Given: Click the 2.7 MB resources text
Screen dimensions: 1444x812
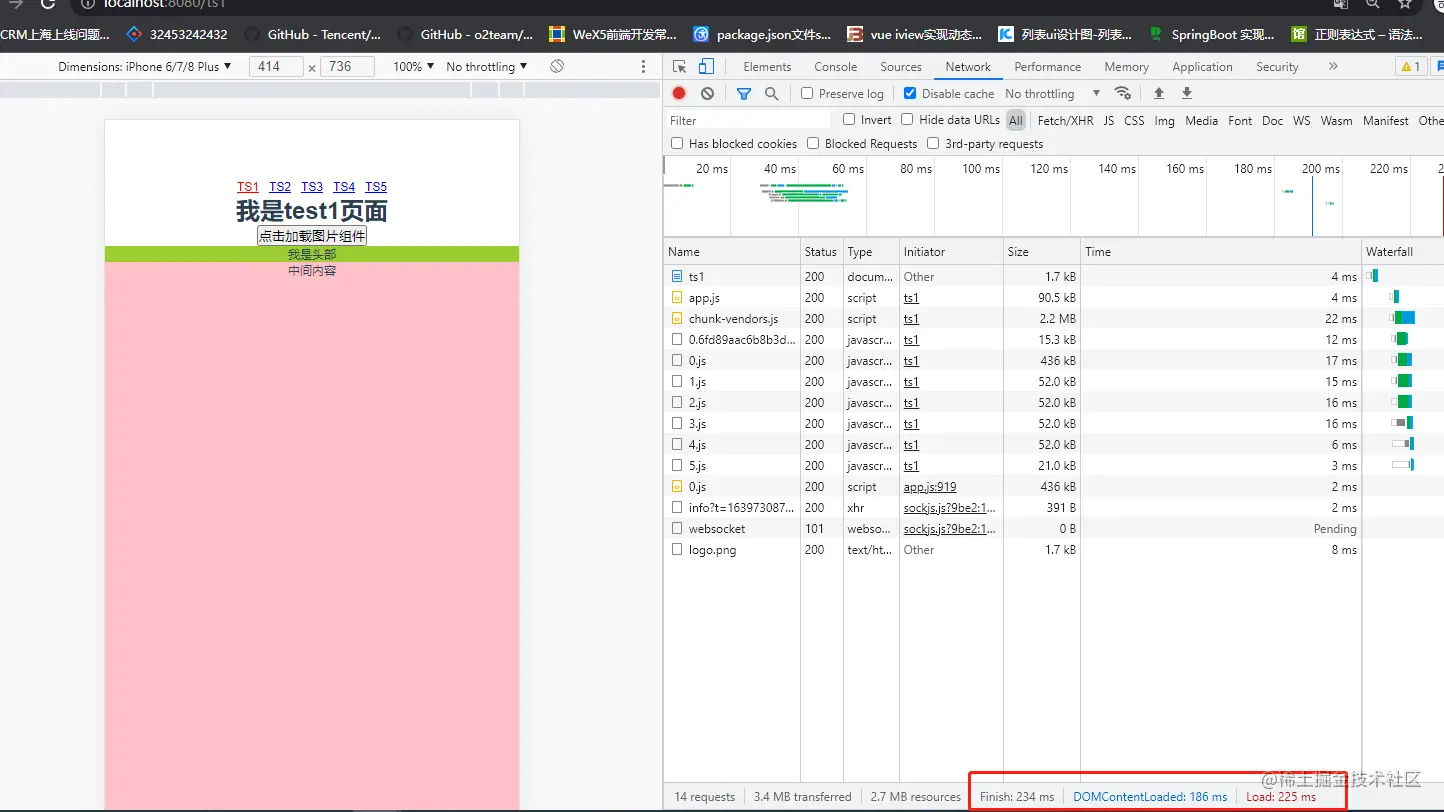Looking at the screenshot, I should [x=915, y=797].
